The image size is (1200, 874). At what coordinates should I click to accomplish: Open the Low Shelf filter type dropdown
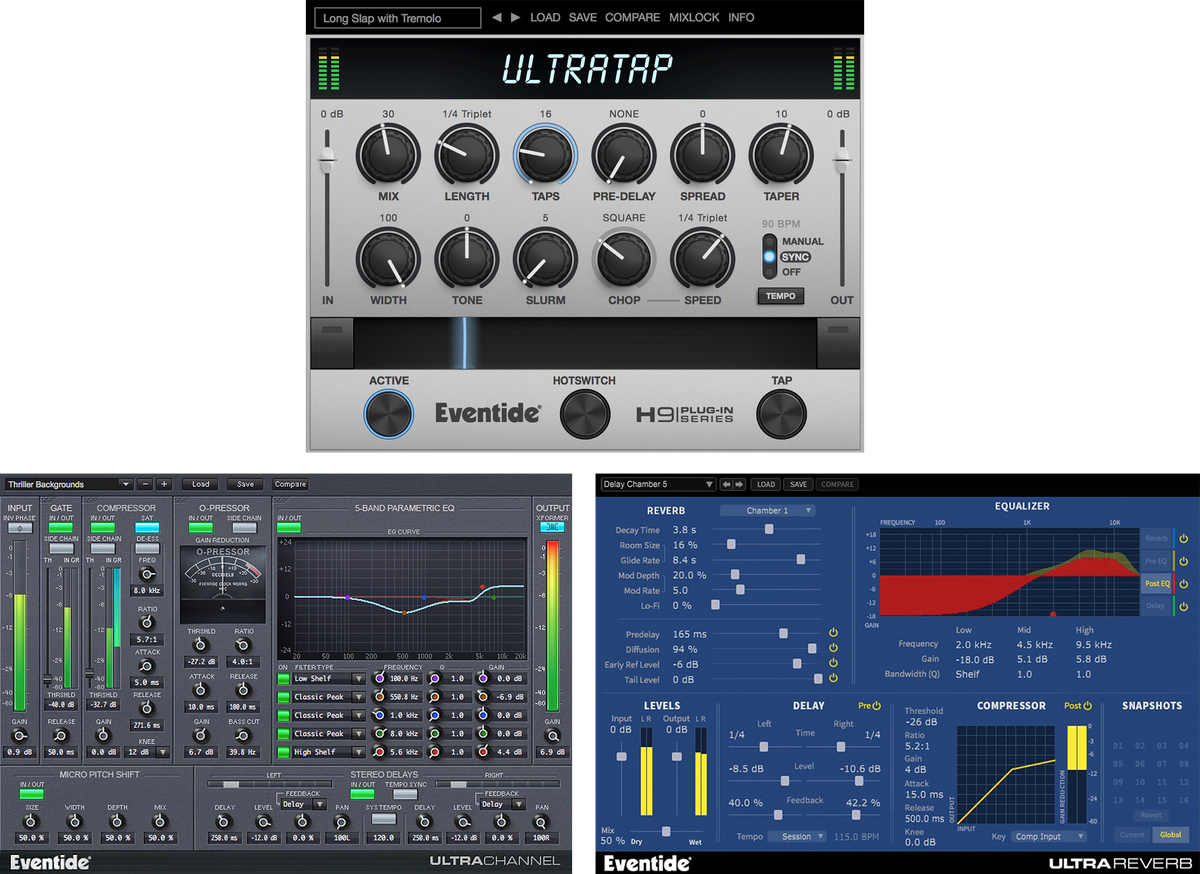pos(329,679)
